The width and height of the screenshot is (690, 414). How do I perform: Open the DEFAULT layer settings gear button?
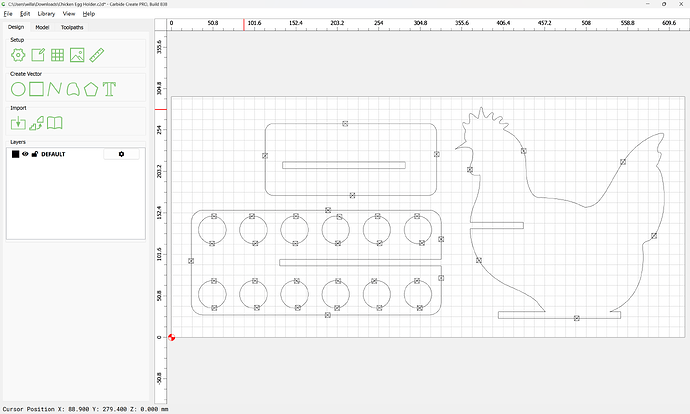click(x=122, y=154)
